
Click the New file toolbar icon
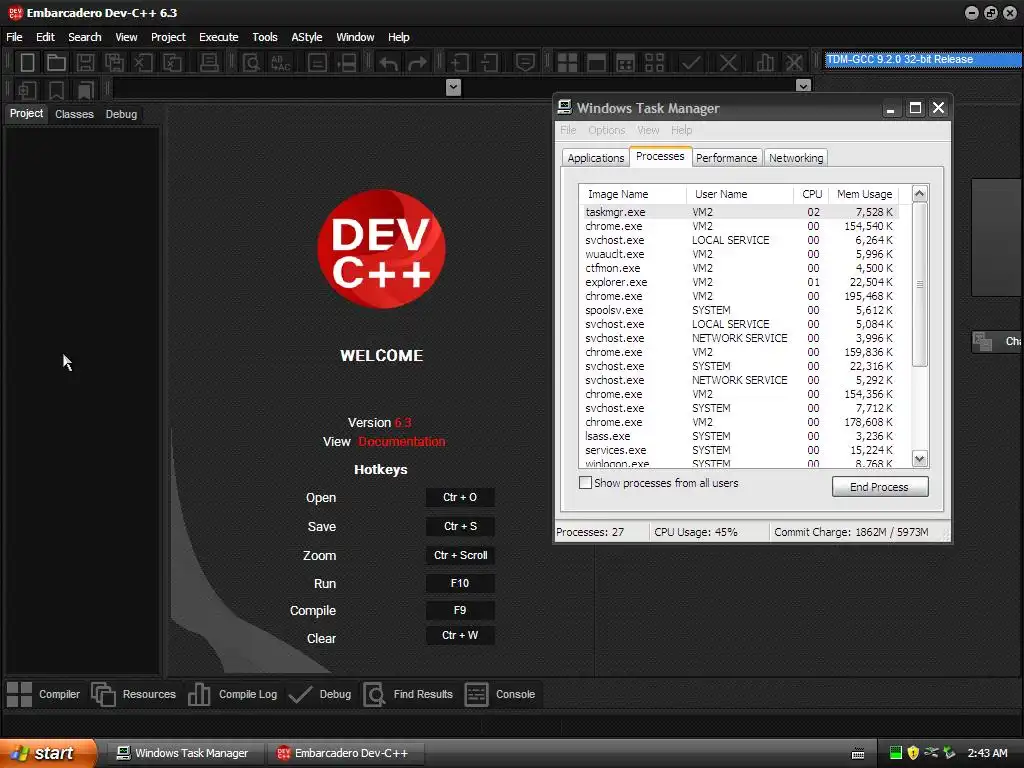click(27, 63)
